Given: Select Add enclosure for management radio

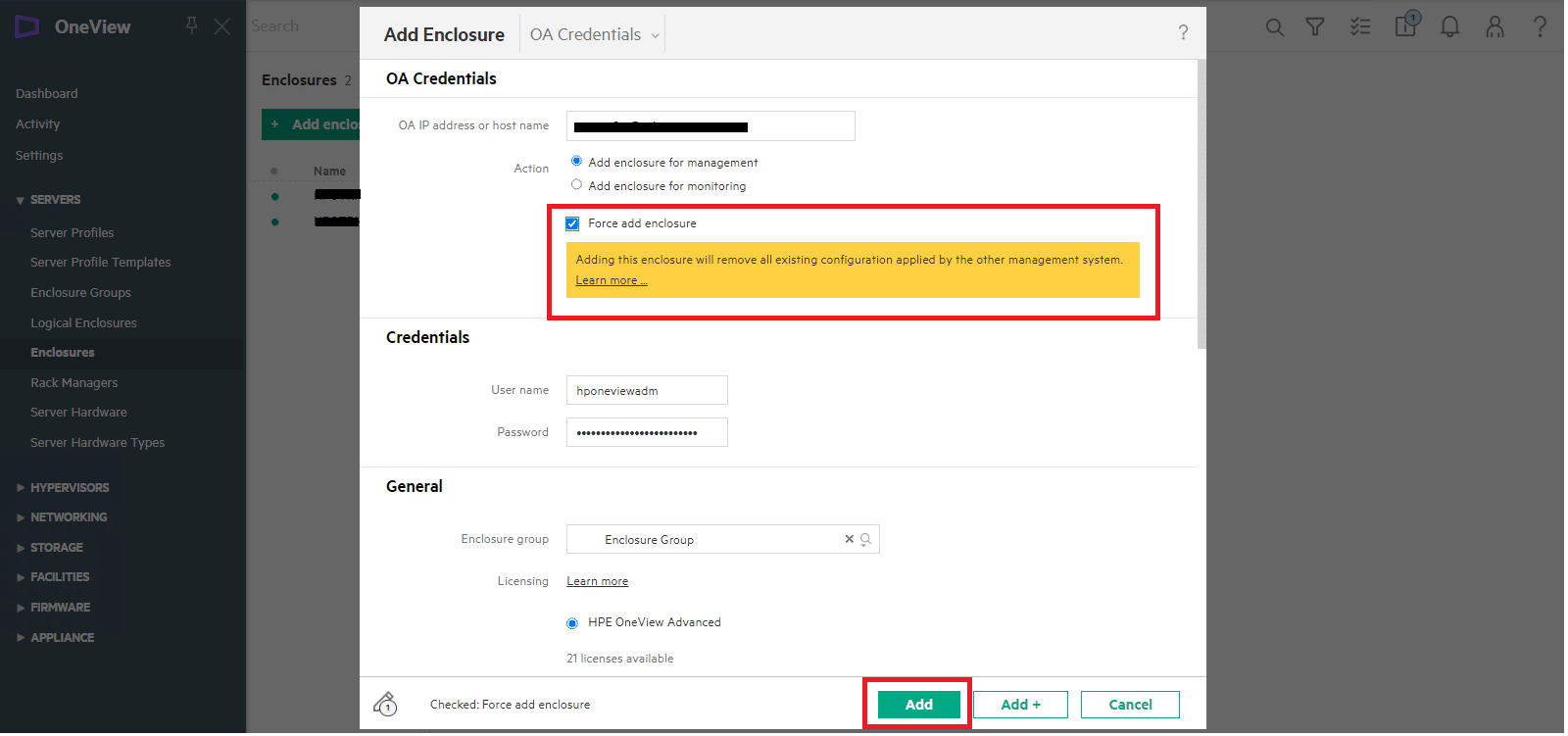Looking at the screenshot, I should point(576,161).
